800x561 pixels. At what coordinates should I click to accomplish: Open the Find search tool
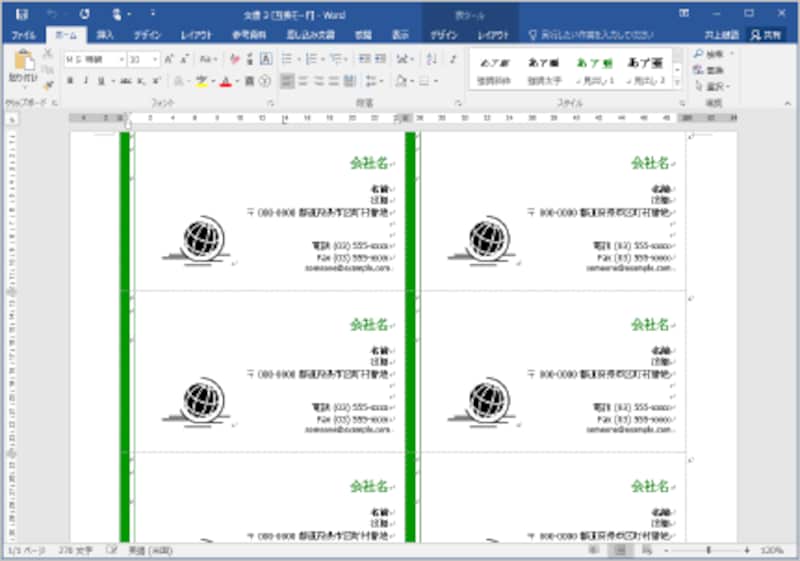click(x=713, y=54)
